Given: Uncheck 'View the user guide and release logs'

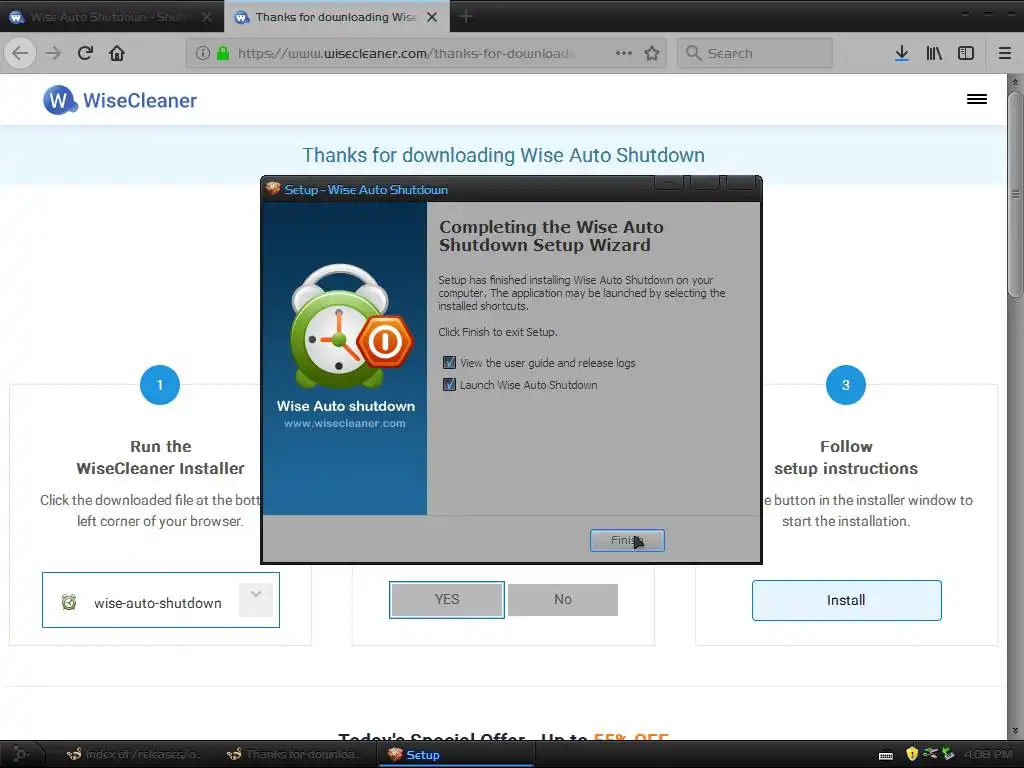Looking at the screenshot, I should 449,362.
